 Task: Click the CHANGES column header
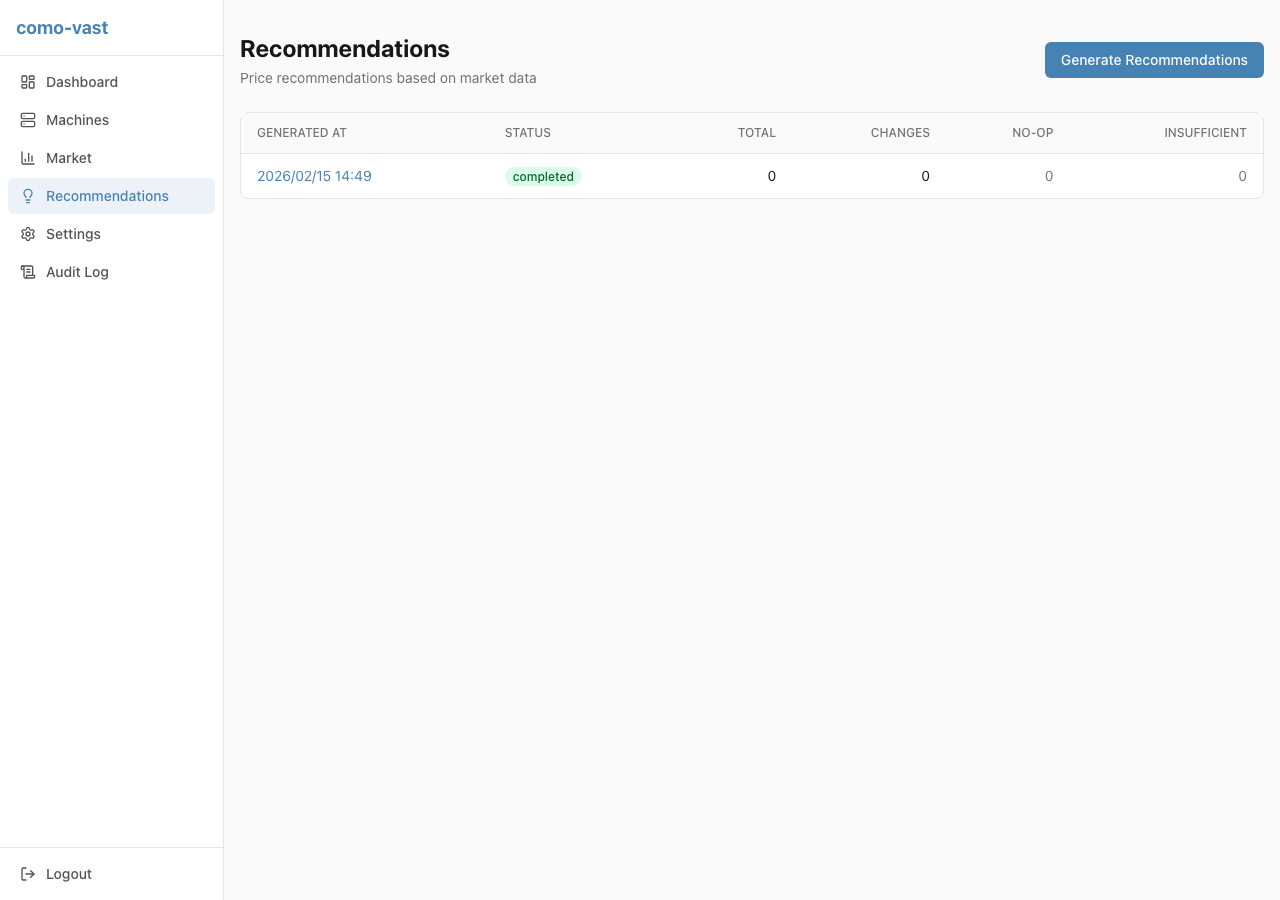(x=900, y=133)
